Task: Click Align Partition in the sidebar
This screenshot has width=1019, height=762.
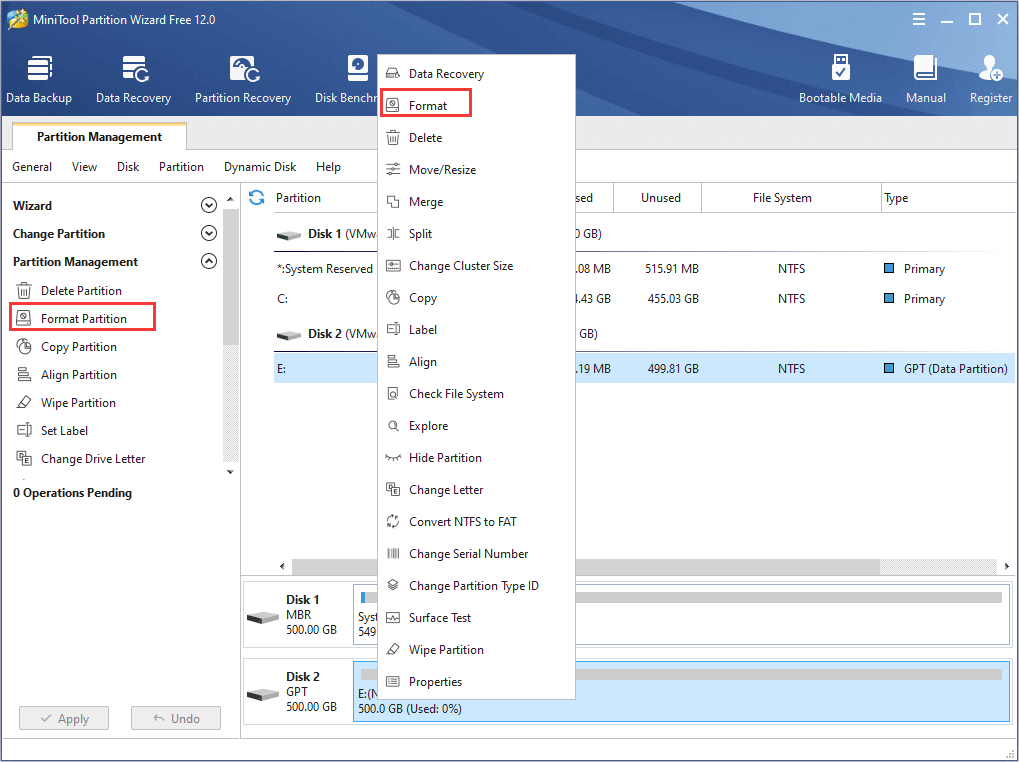Action: pyautogui.click(x=66, y=374)
